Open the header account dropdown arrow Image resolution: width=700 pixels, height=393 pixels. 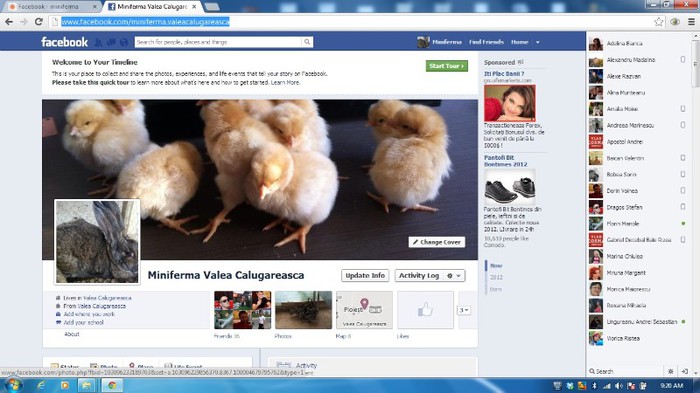click(x=538, y=42)
